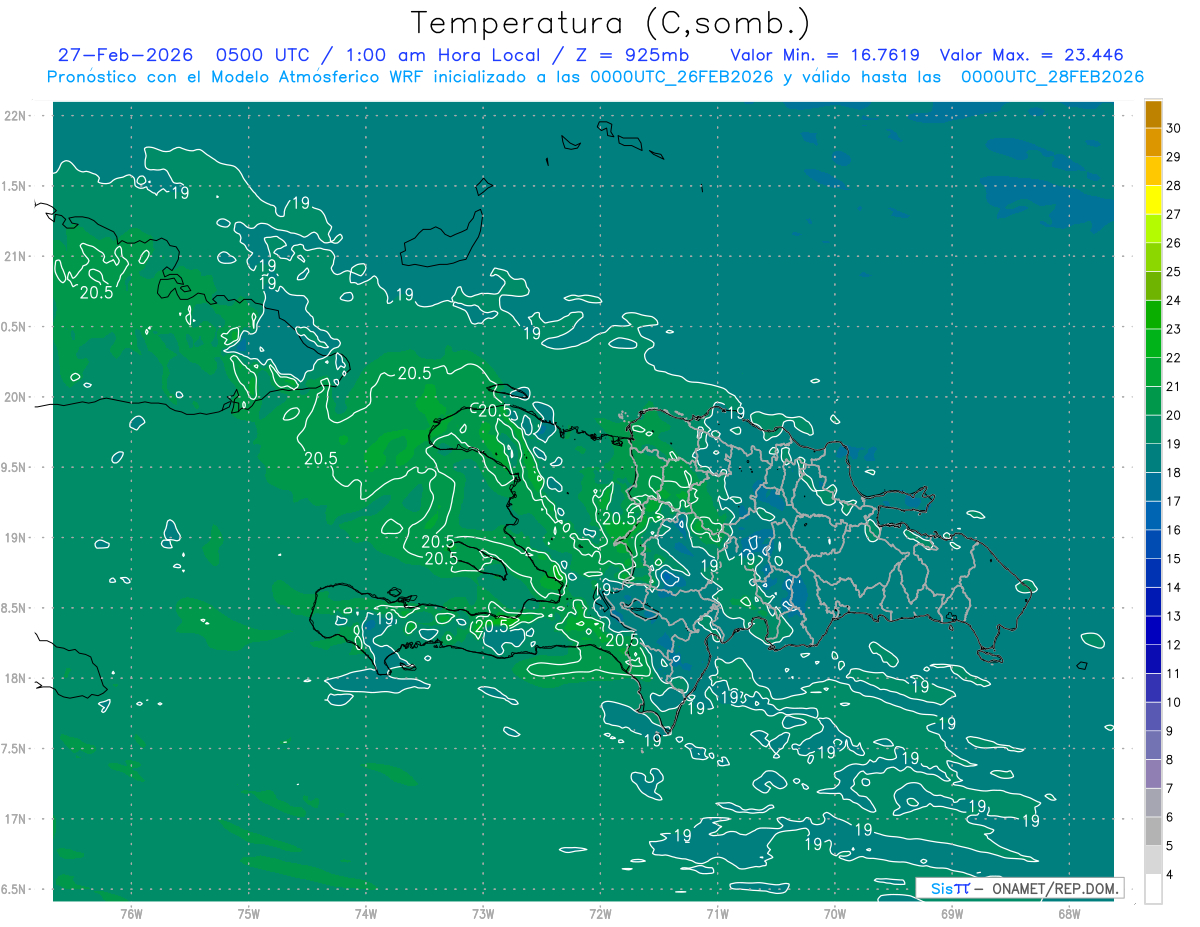Click the '0500 UTC' time text
Viewport: 1200px width, 927px height.
pyautogui.click(x=263, y=55)
